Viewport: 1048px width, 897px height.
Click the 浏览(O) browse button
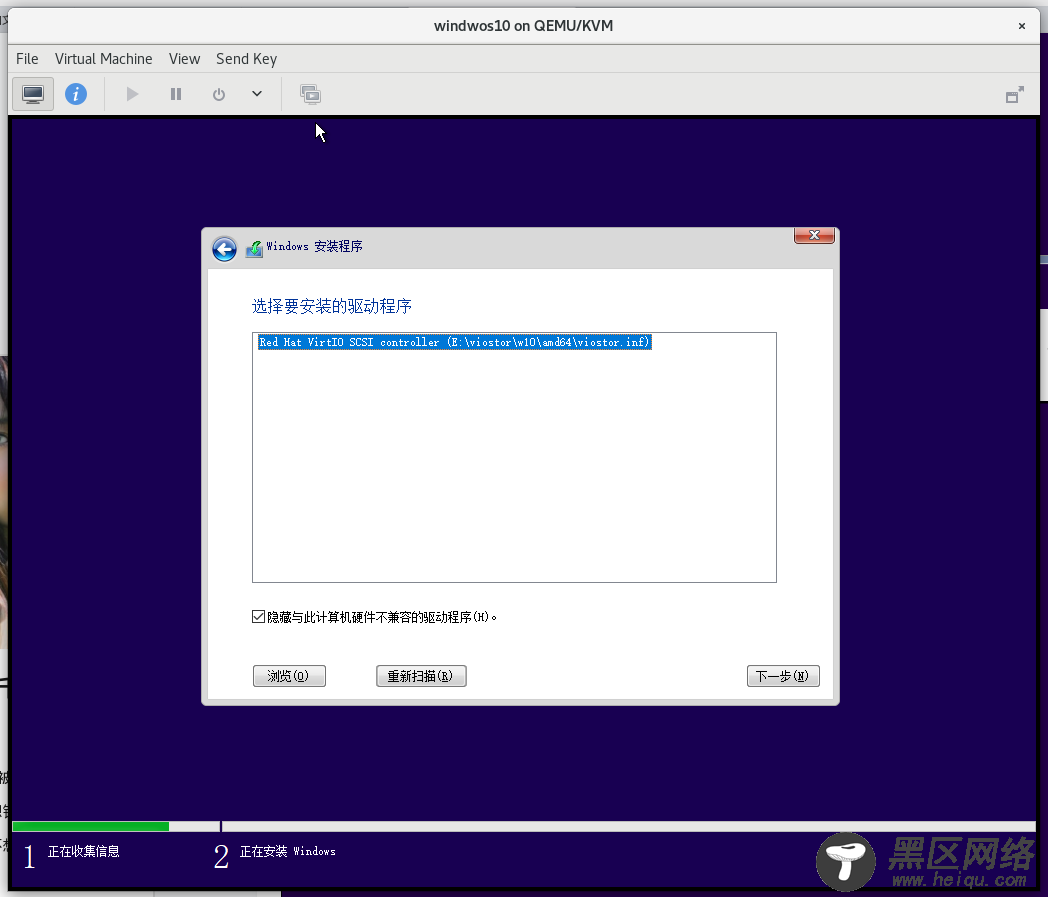click(289, 676)
